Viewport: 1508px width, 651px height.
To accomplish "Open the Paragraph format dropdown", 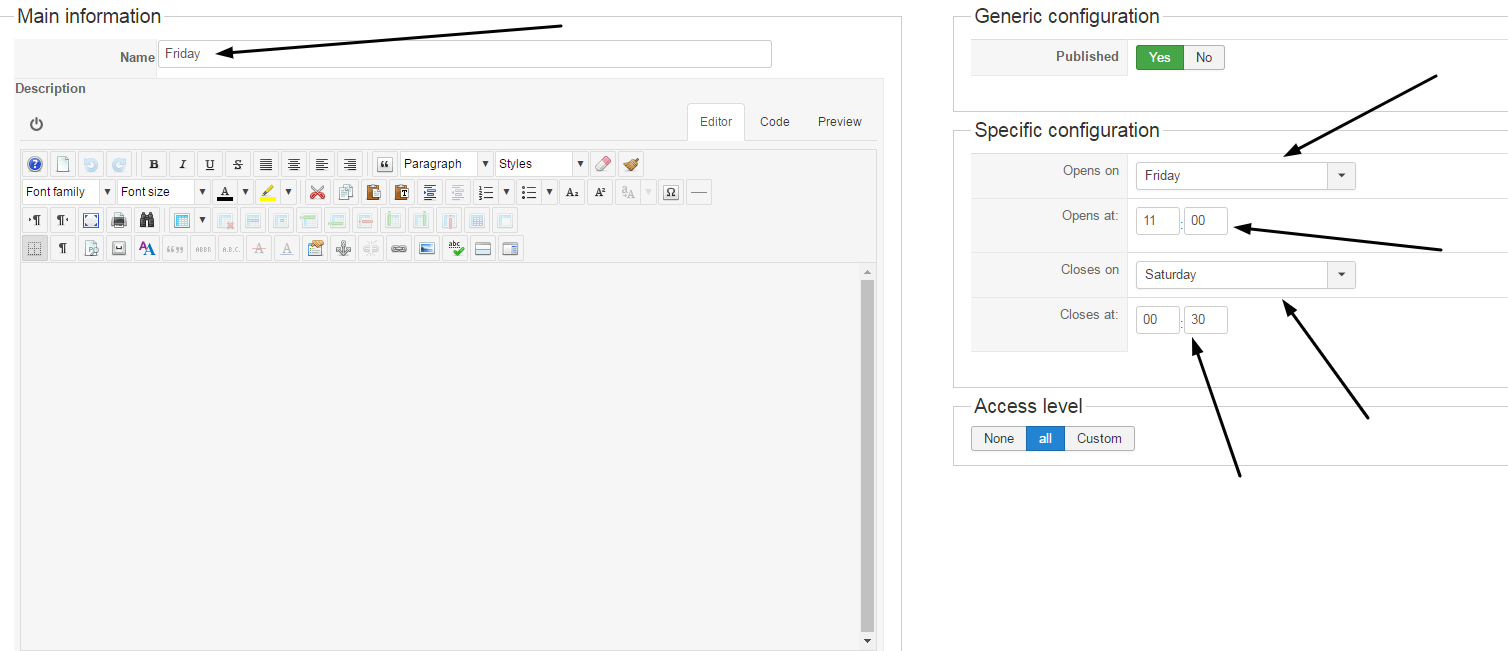I will [x=447, y=164].
